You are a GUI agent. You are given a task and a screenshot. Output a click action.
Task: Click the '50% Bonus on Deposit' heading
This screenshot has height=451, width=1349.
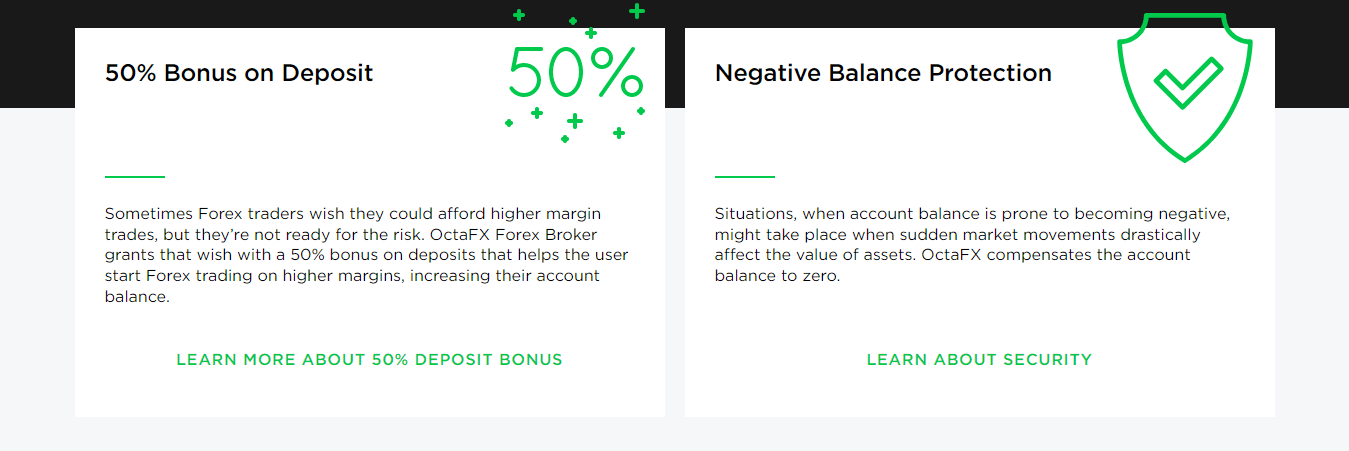tap(239, 73)
